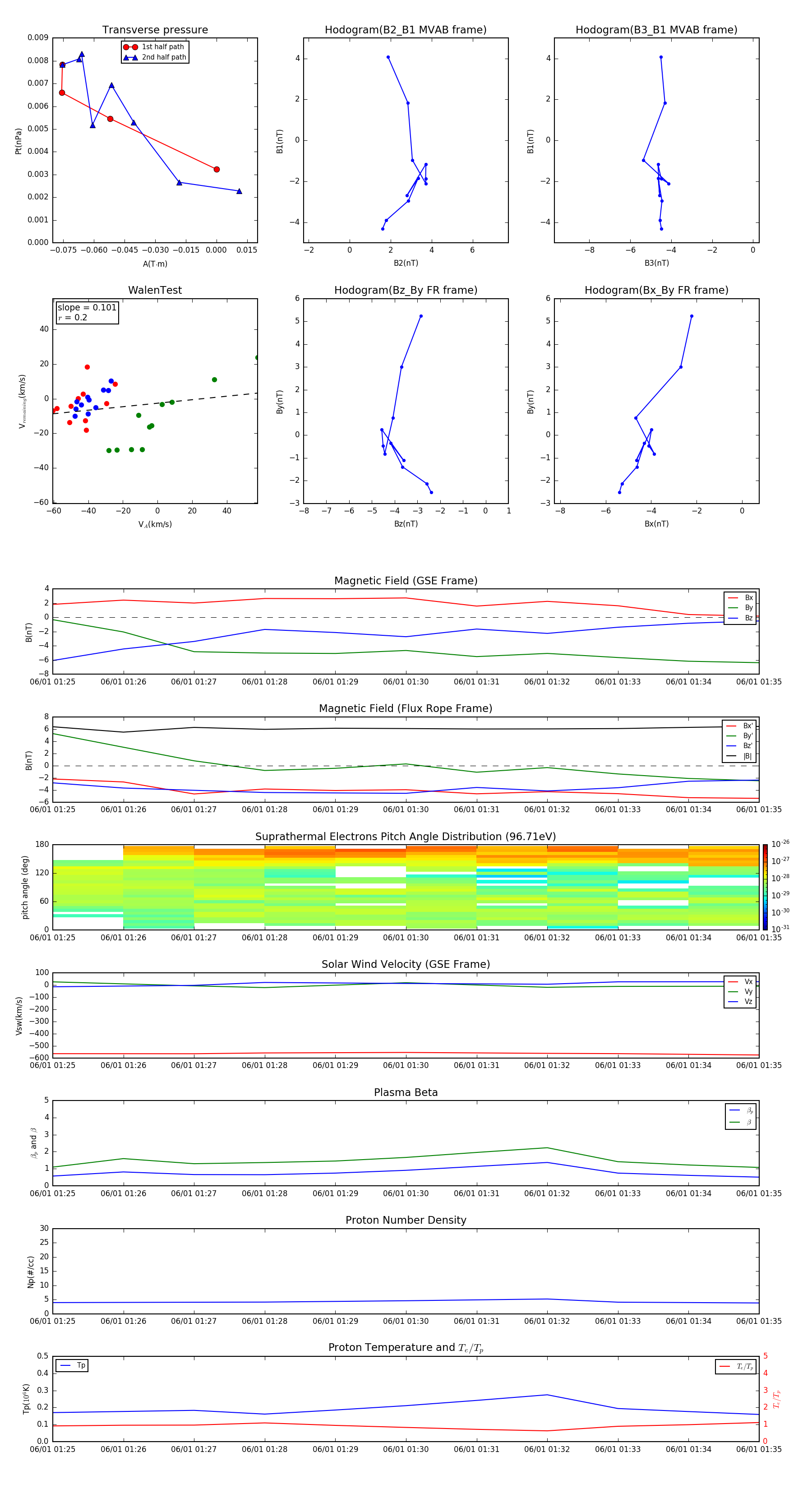The width and height of the screenshot is (812, 1489).
Task: Select the "r = 0.2" annotation text
Action: [x=73, y=317]
